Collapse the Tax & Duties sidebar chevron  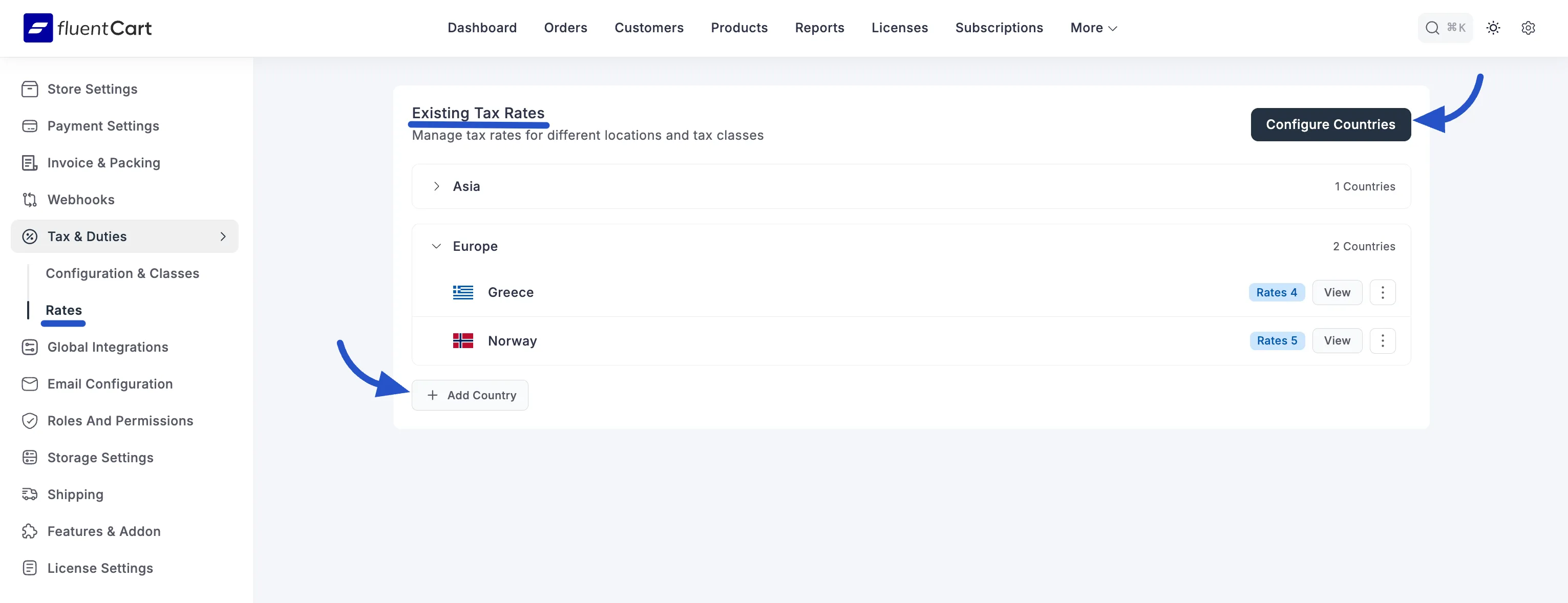point(223,236)
